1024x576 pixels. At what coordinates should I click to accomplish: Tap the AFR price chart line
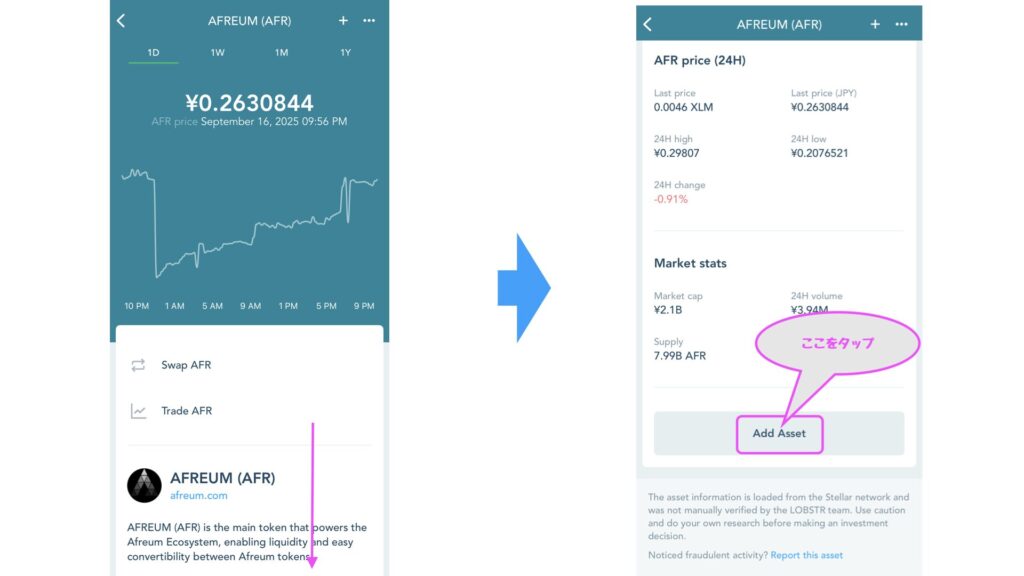pyautogui.click(x=249, y=222)
